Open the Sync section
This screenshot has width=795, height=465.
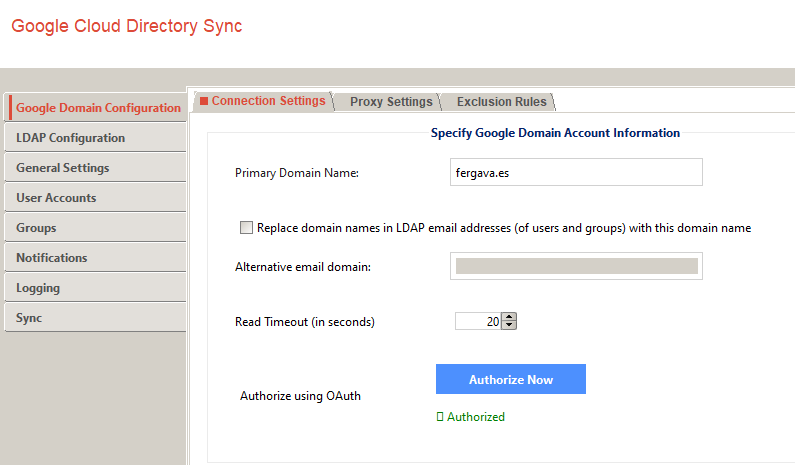click(x=95, y=318)
